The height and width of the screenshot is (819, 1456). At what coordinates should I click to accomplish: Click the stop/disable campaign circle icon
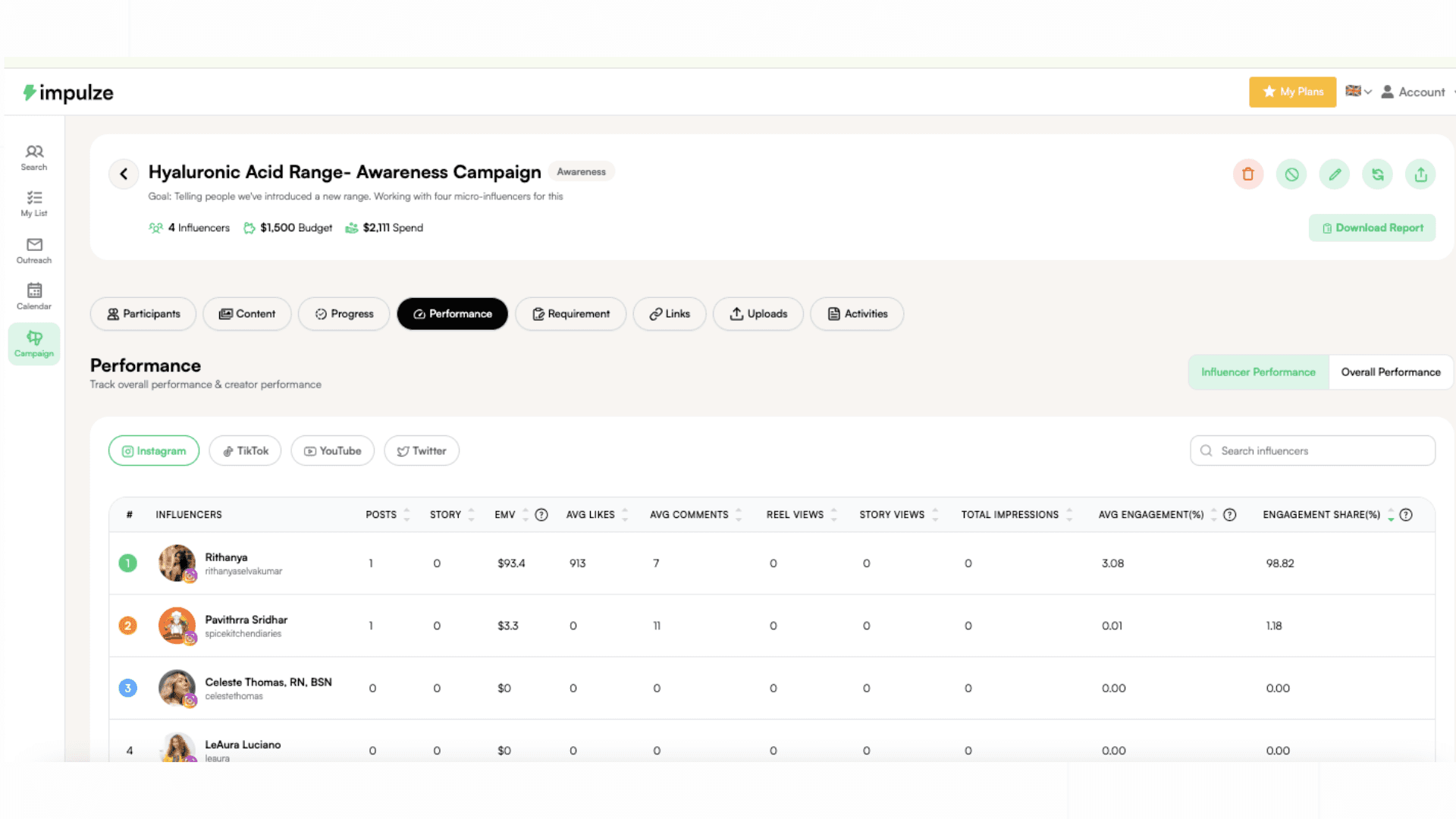[1291, 174]
